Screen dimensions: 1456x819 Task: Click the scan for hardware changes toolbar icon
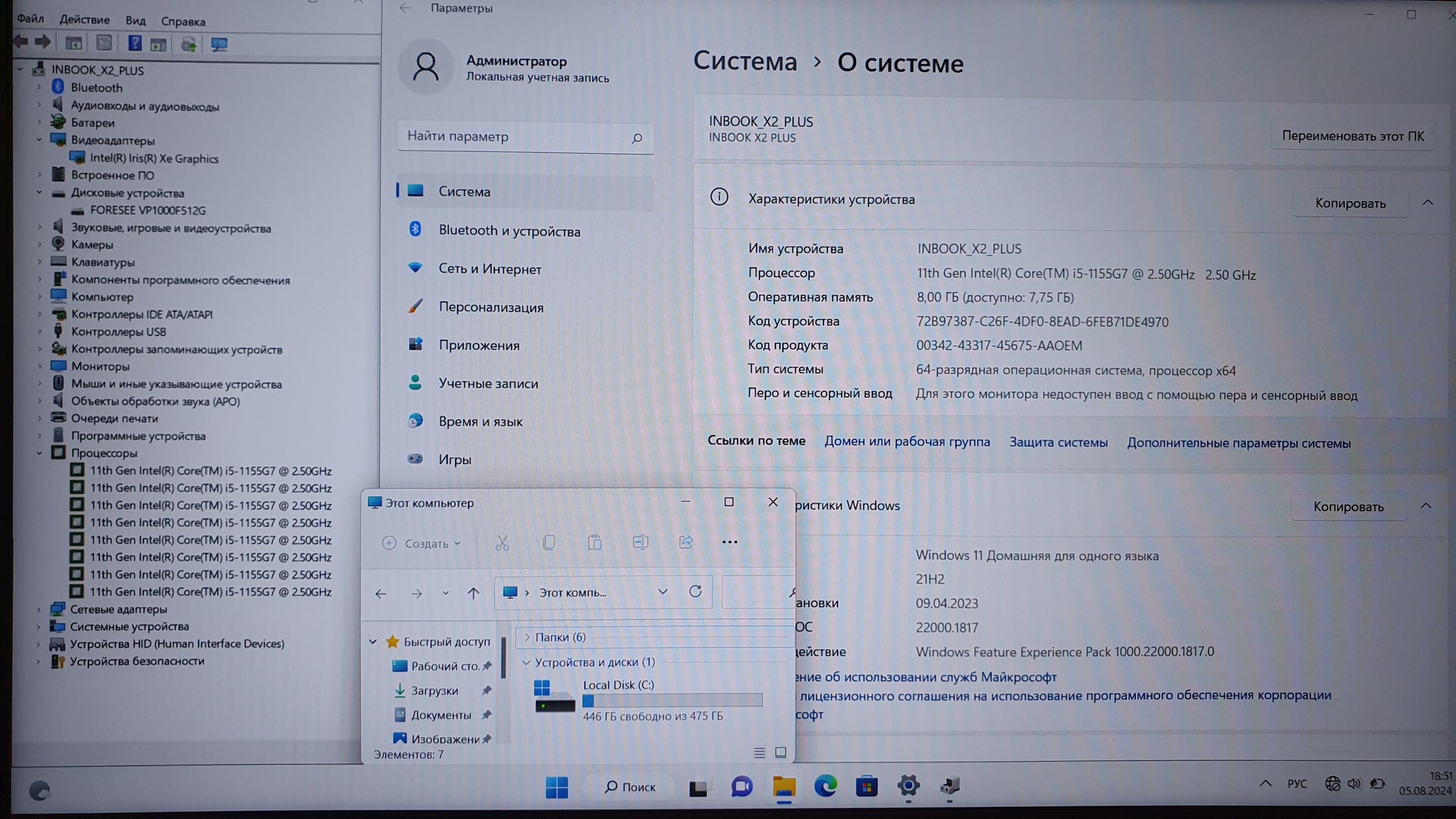[x=219, y=44]
